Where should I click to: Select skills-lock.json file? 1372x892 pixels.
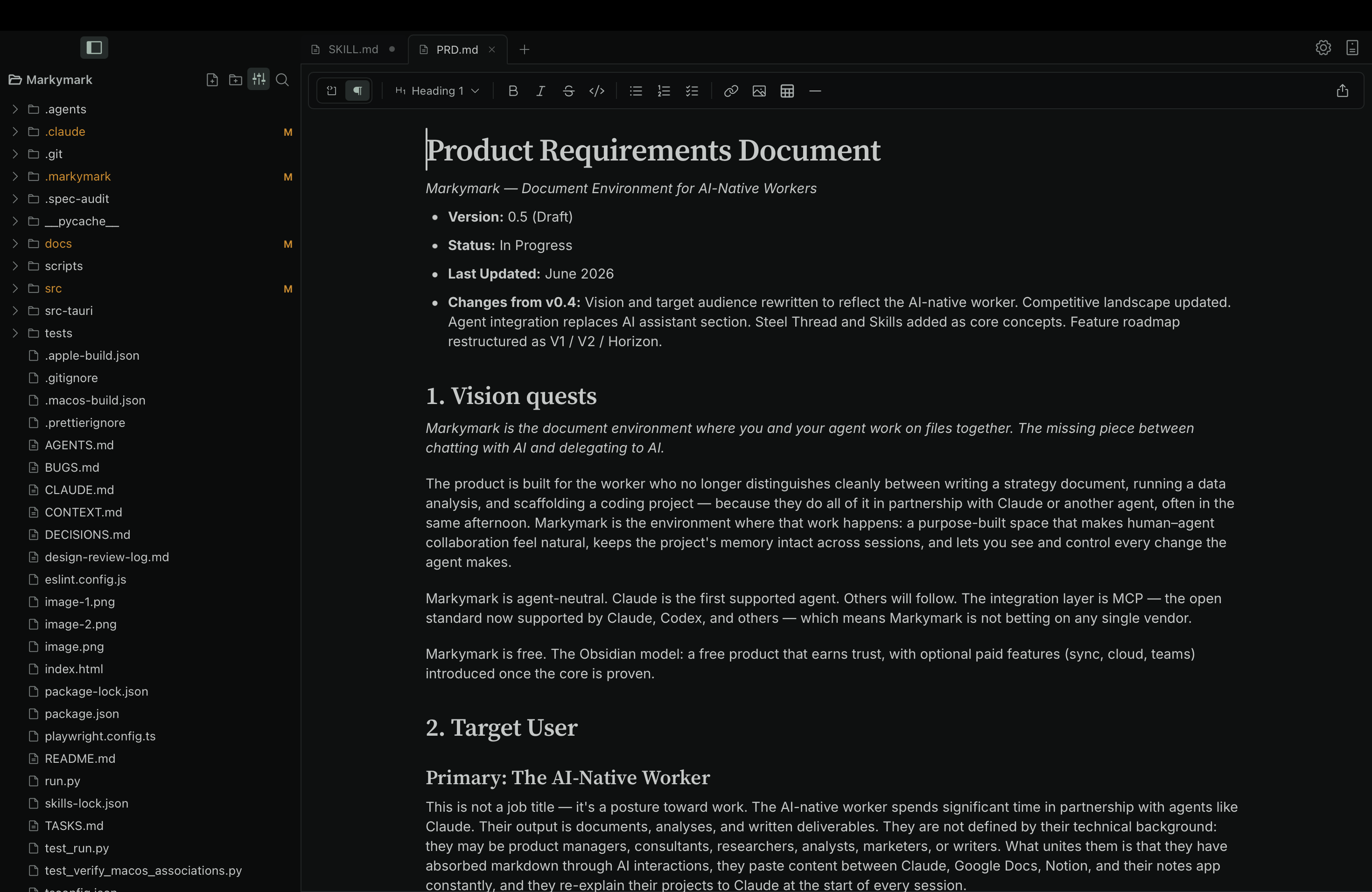click(x=150, y=804)
